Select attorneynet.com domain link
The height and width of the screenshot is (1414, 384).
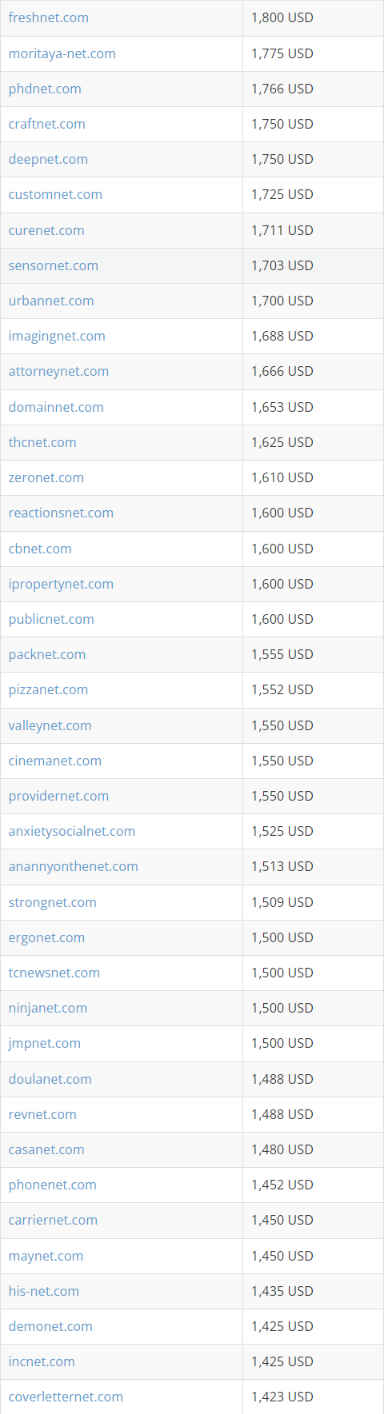pyautogui.click(x=59, y=371)
